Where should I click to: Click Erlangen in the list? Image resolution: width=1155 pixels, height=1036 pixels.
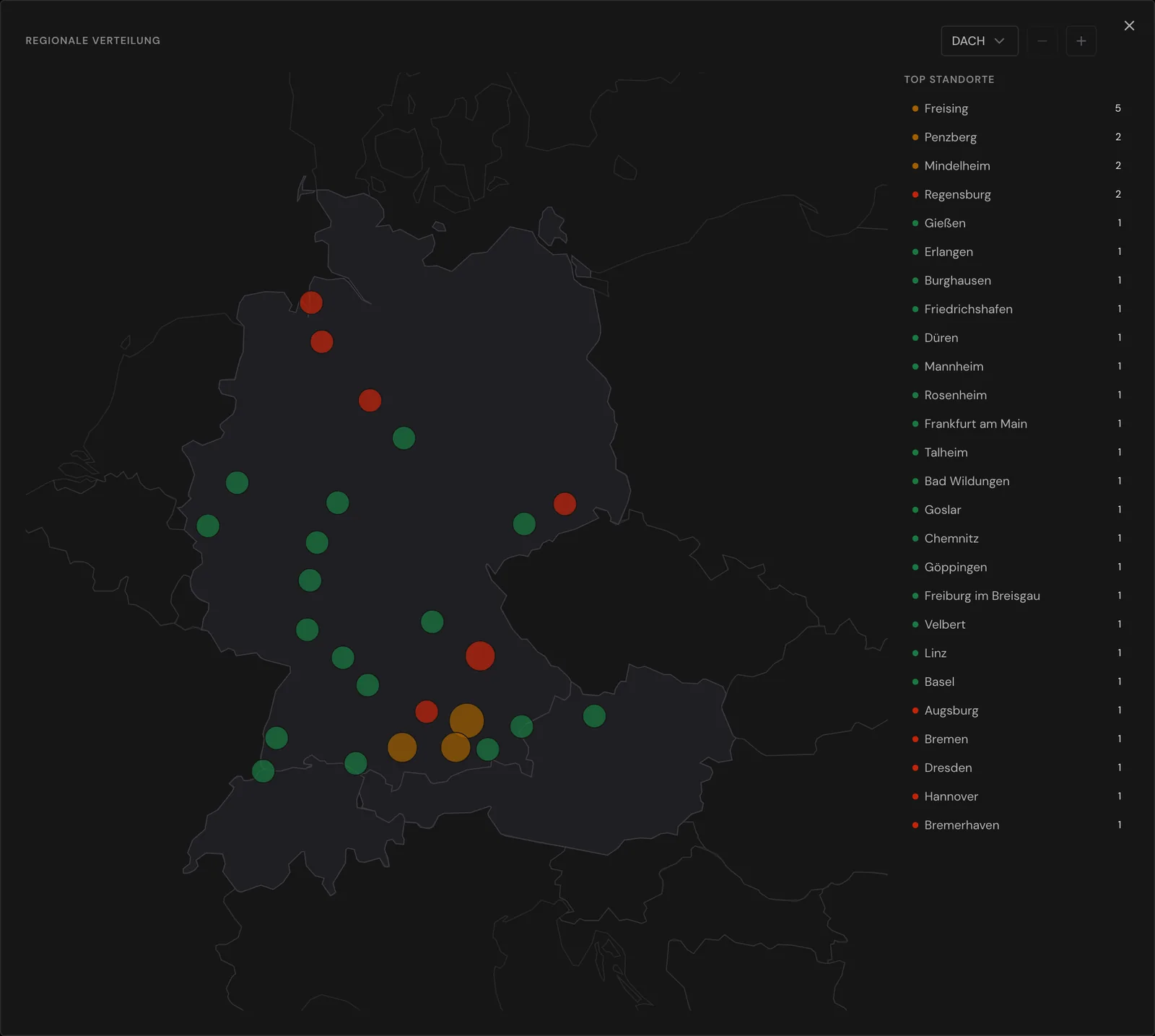[1016, 252]
